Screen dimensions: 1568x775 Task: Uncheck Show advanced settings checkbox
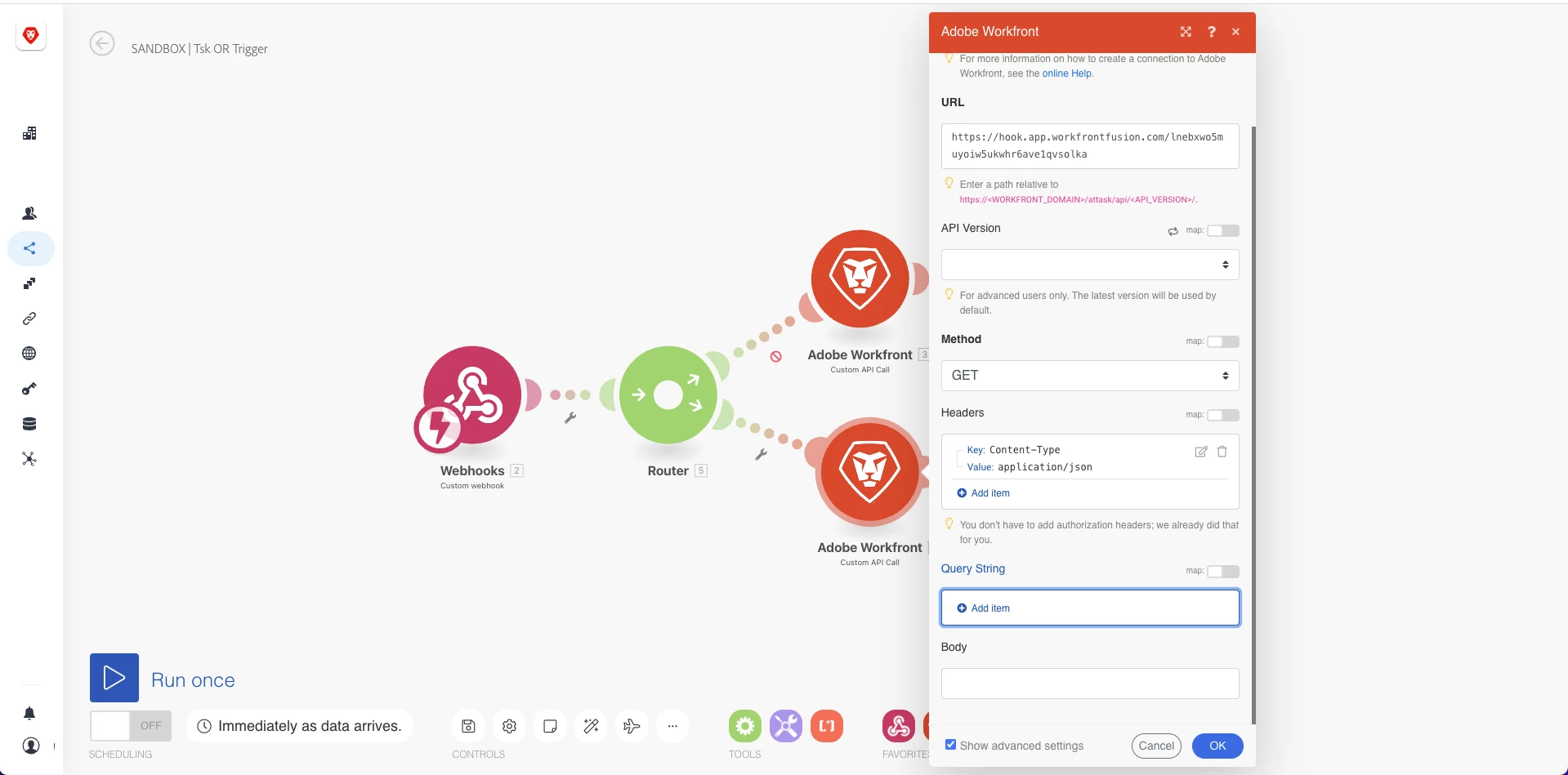point(950,745)
